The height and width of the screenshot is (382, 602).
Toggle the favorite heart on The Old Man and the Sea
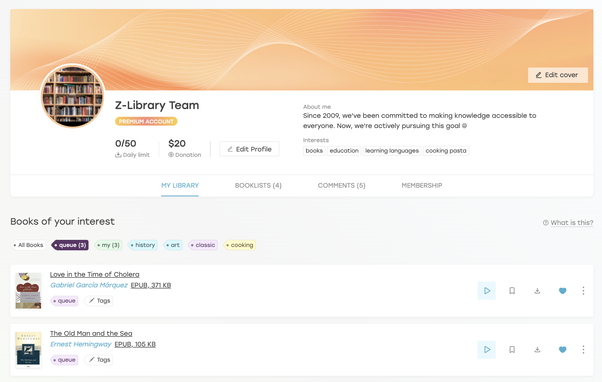pyautogui.click(x=562, y=349)
